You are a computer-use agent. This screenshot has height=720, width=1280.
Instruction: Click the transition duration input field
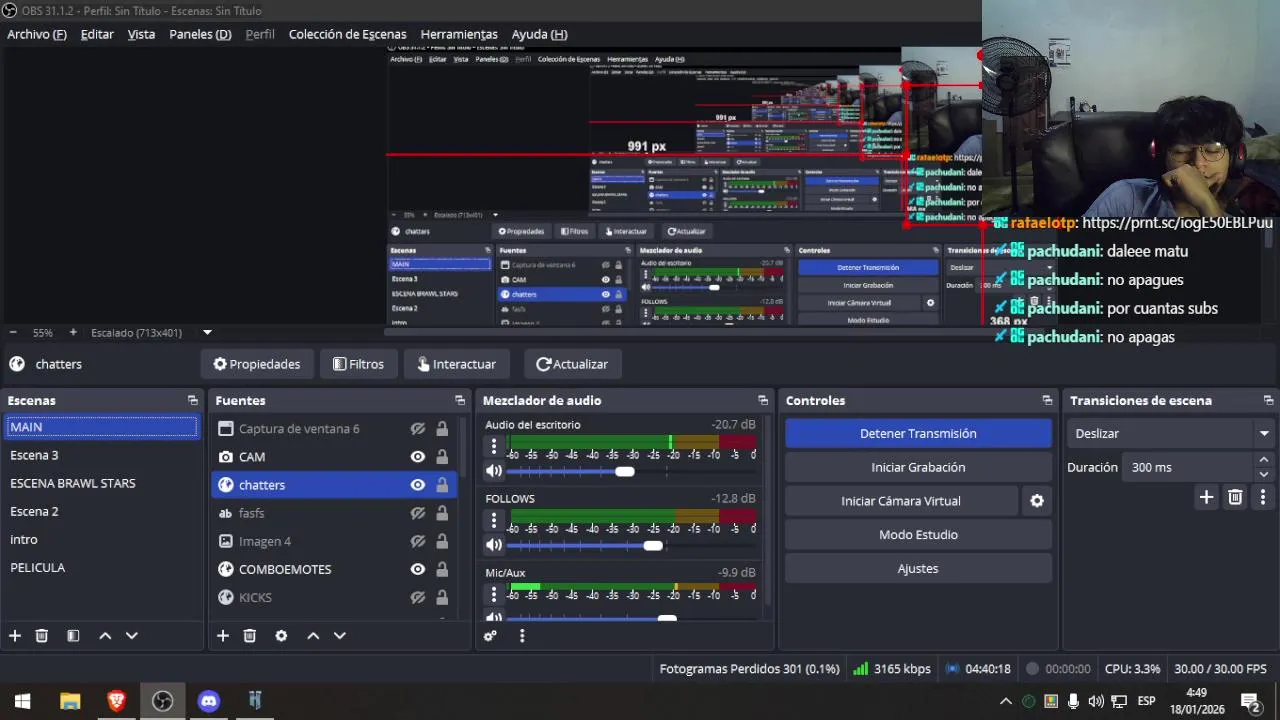1187,467
